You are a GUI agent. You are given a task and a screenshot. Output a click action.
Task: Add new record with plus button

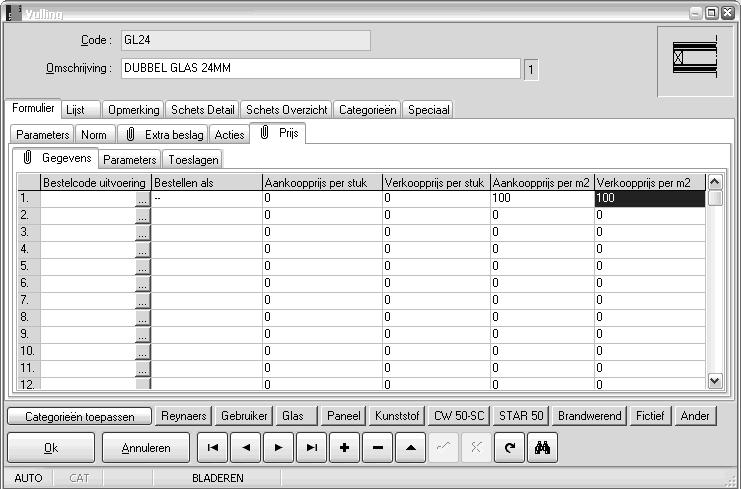tap(345, 447)
